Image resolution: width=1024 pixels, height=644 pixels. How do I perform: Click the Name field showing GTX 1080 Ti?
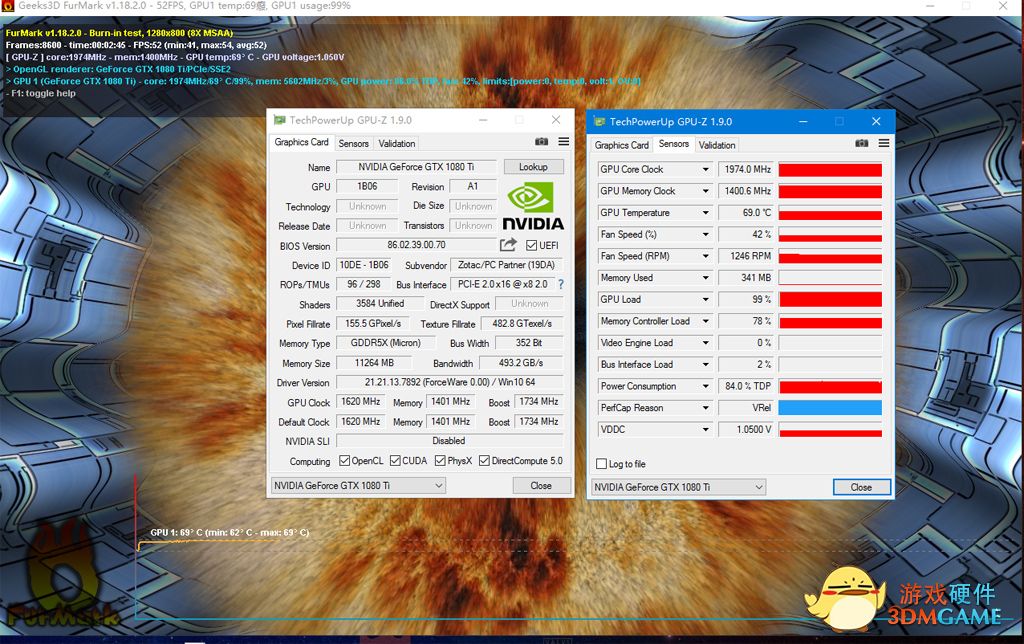point(416,167)
